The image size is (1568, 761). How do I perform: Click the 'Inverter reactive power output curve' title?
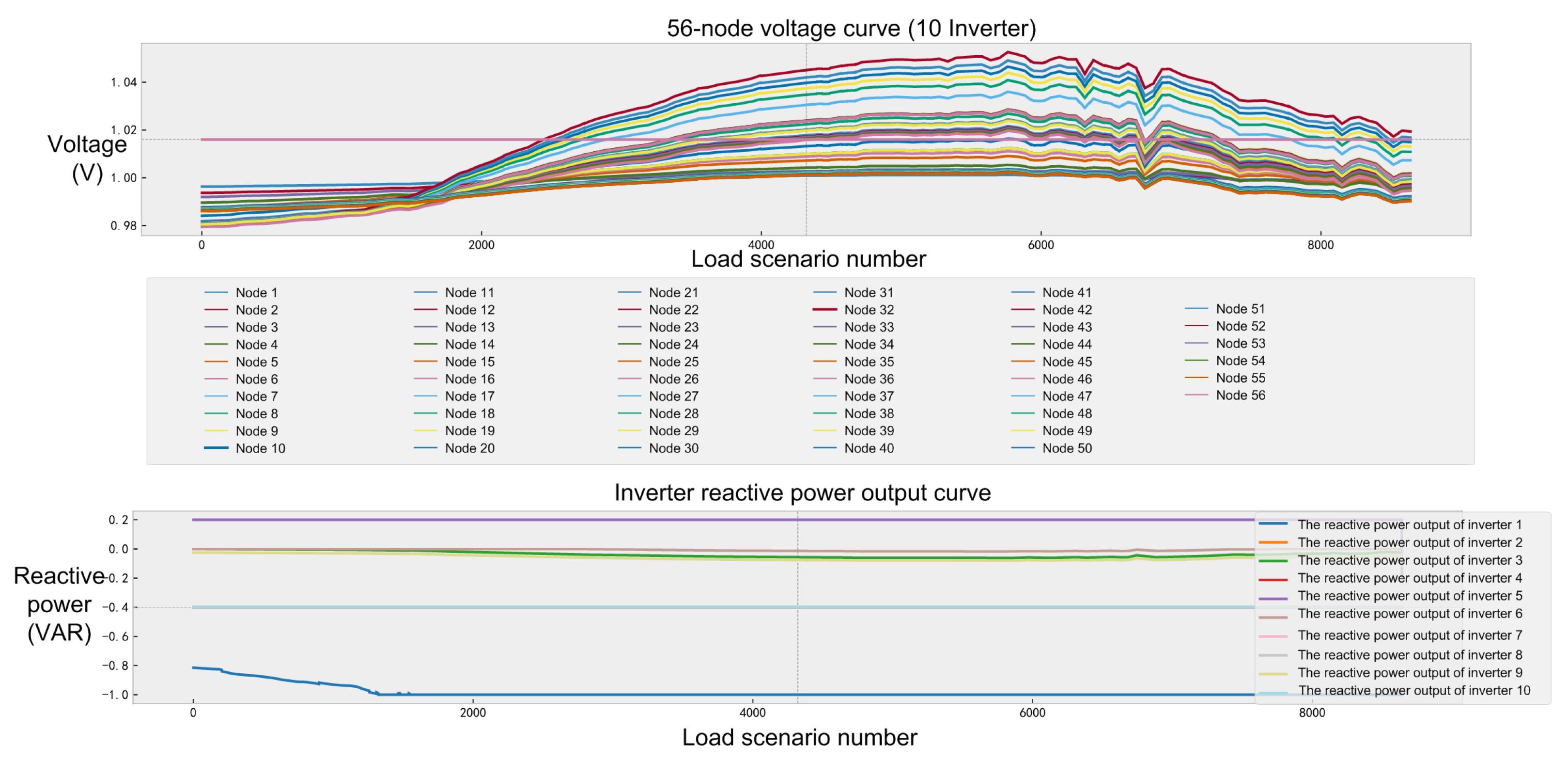click(x=802, y=492)
